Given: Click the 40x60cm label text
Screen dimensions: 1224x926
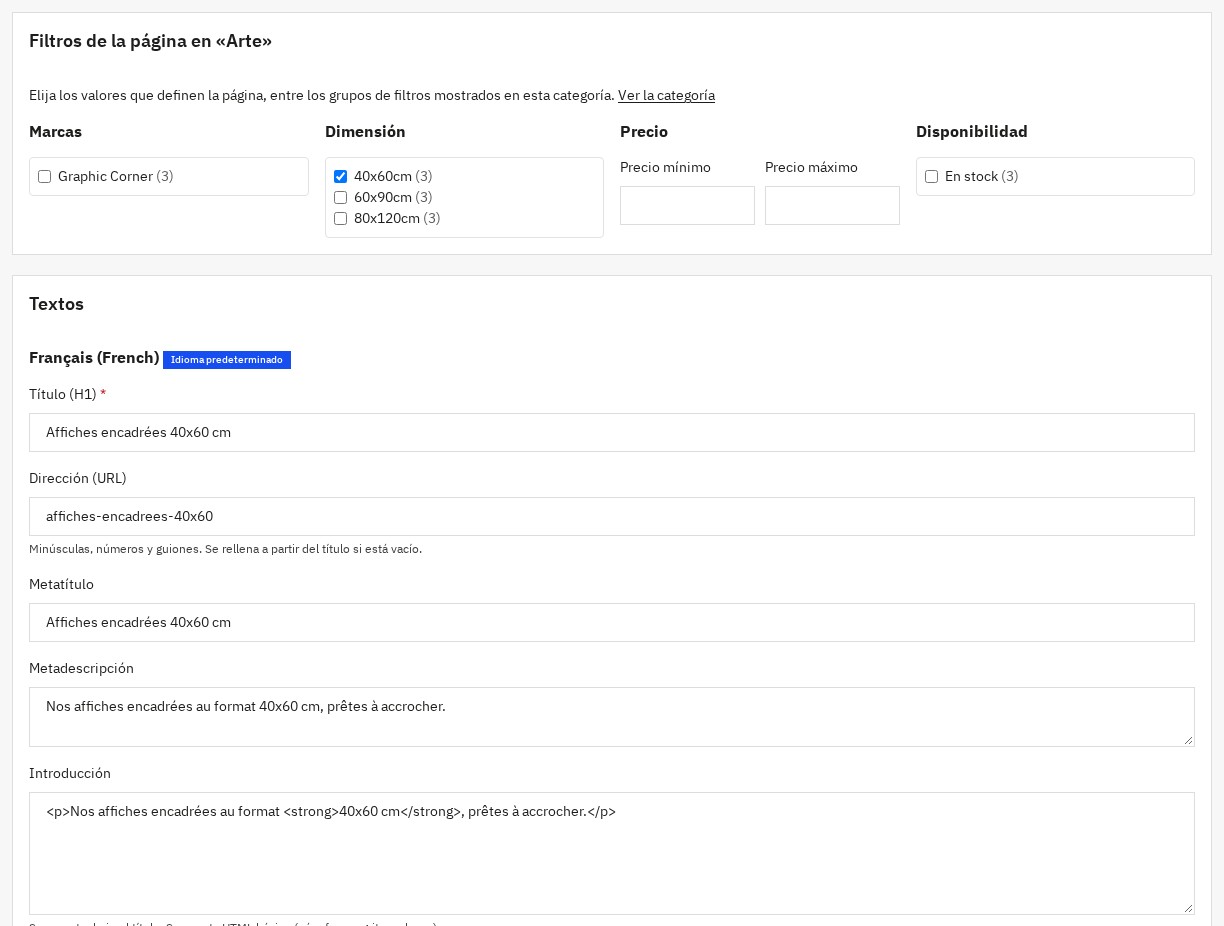Looking at the screenshot, I should tap(383, 177).
